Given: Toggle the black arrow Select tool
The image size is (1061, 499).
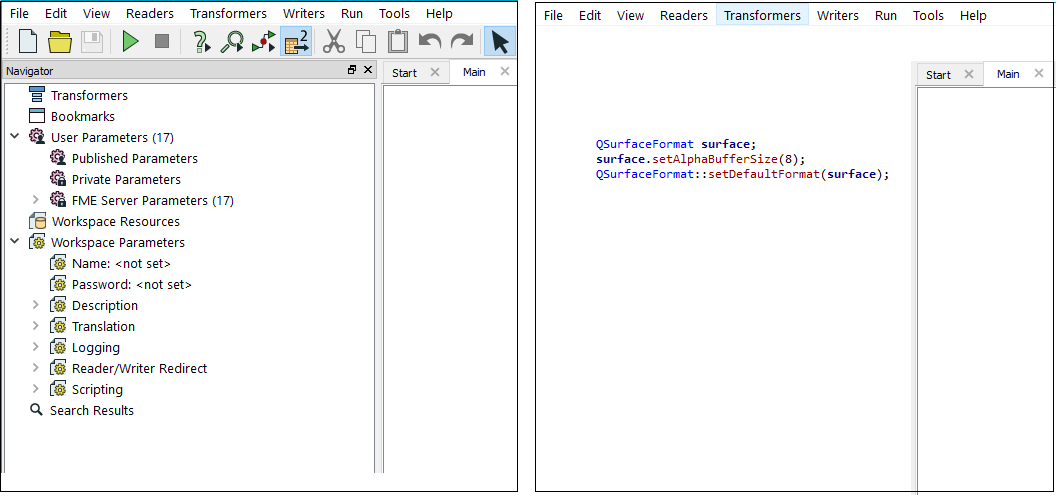Looking at the screenshot, I should tap(500, 42).
